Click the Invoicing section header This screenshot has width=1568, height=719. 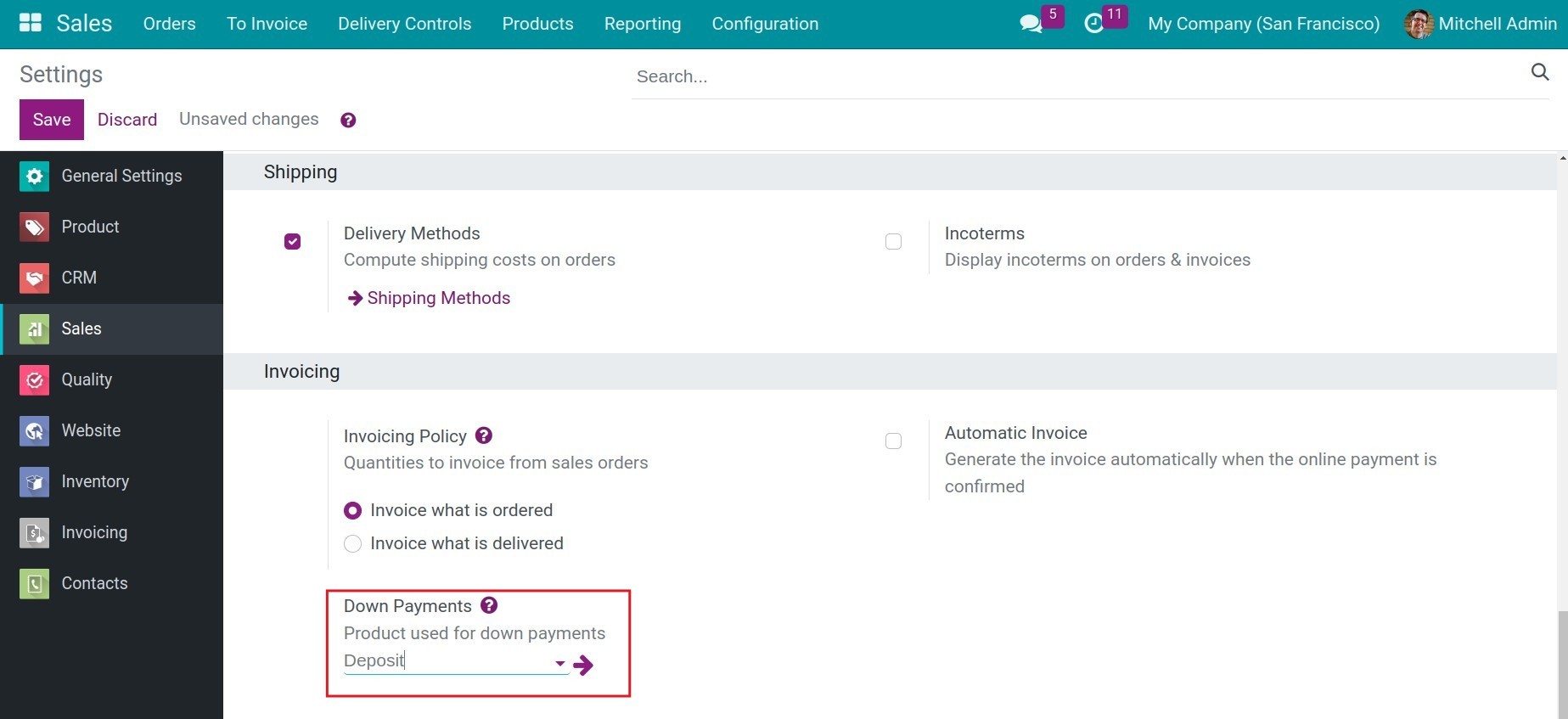click(890, 372)
